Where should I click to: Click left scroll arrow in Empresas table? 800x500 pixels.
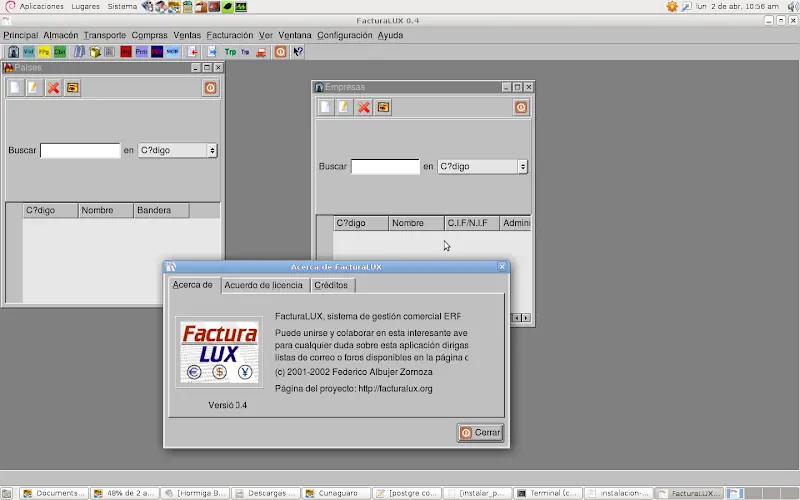pos(517,318)
